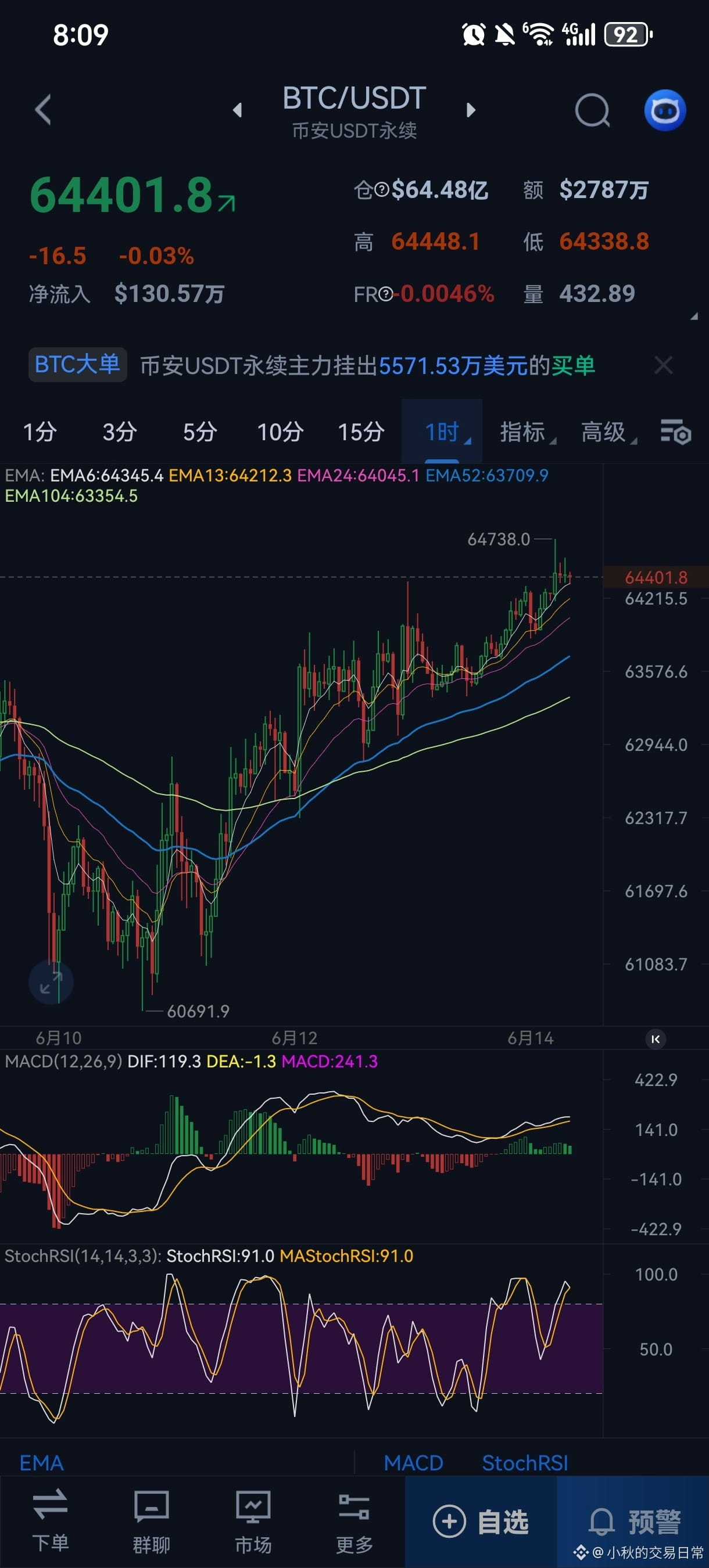Go back using the left chevron
The image size is (709, 1568).
coord(42,110)
